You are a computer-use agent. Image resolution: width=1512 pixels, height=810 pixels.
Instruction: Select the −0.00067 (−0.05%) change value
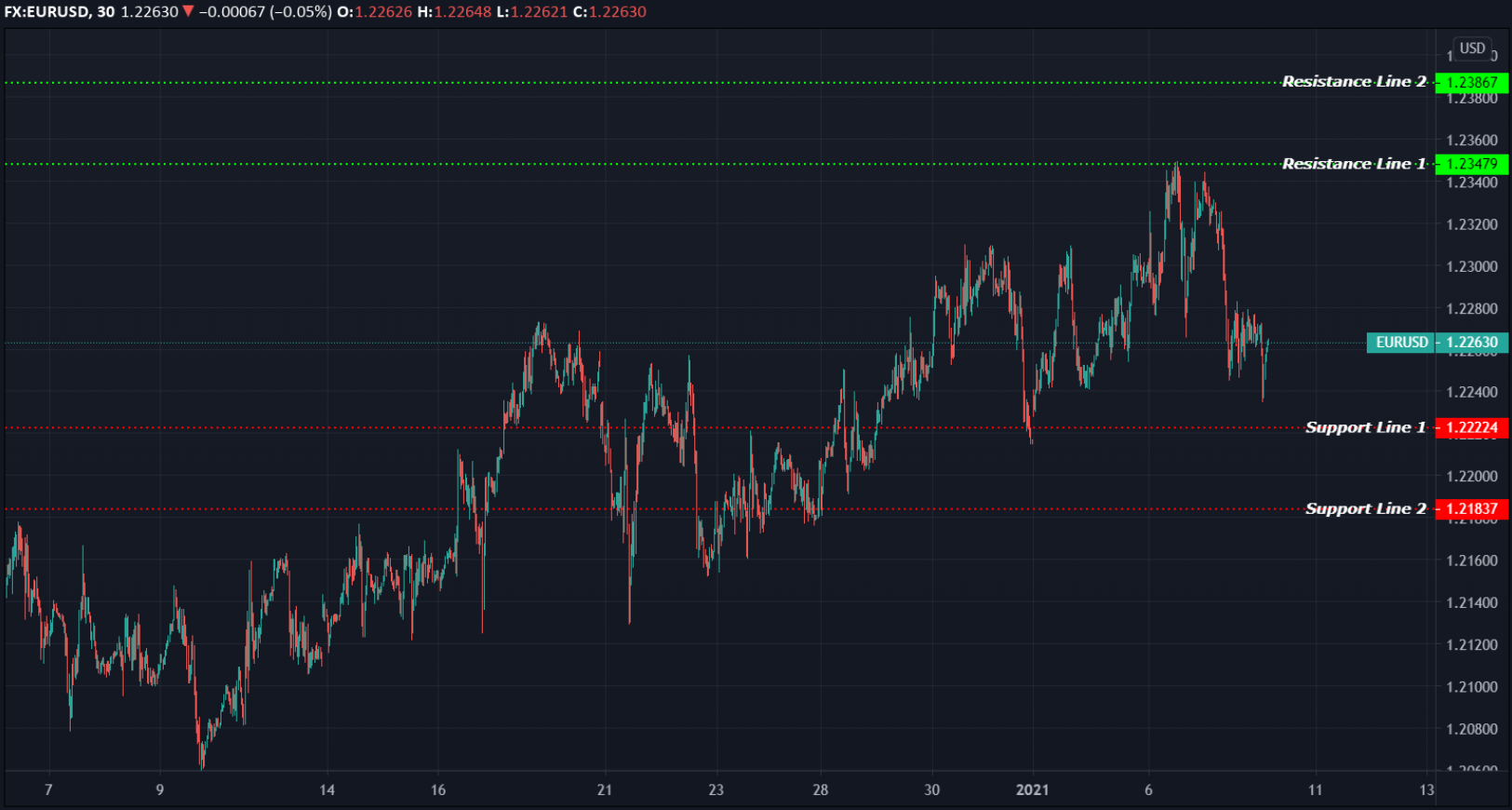point(265,12)
